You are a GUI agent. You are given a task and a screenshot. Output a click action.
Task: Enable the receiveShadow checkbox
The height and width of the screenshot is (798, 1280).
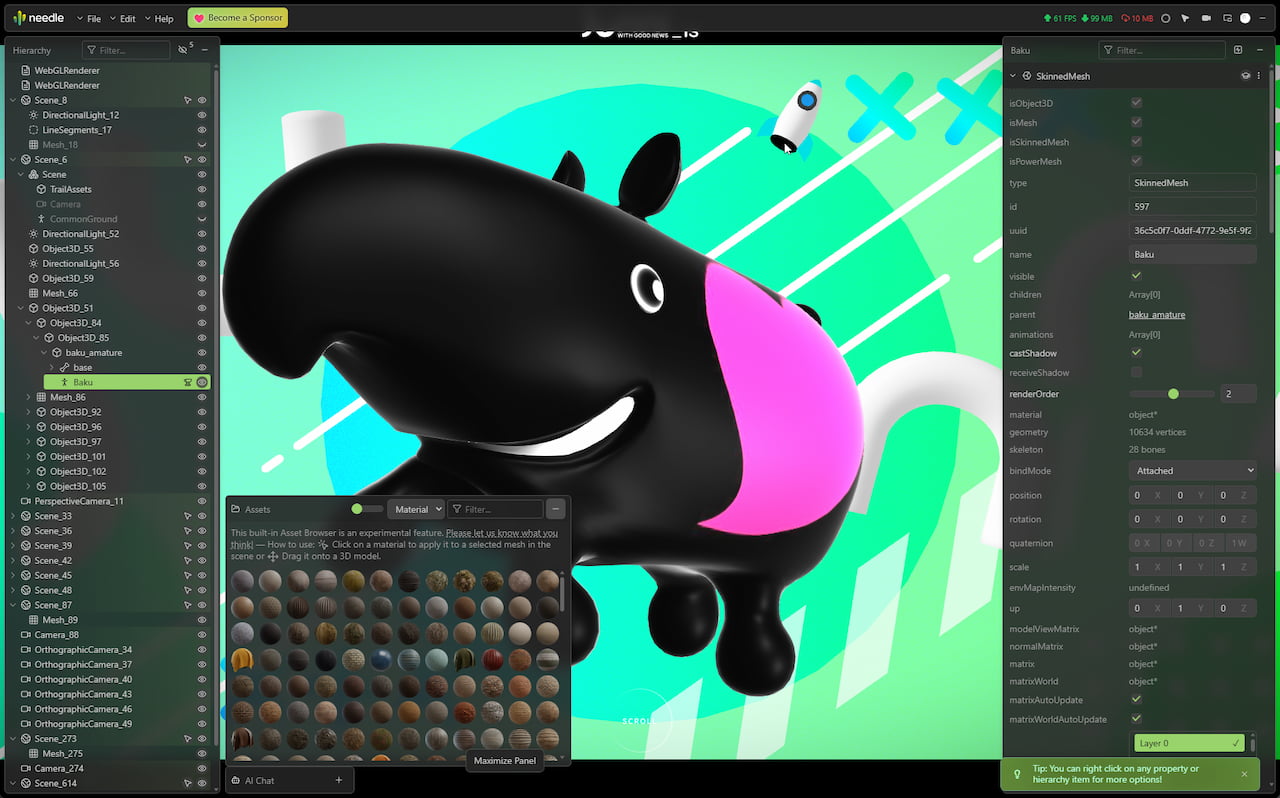coord(1136,372)
